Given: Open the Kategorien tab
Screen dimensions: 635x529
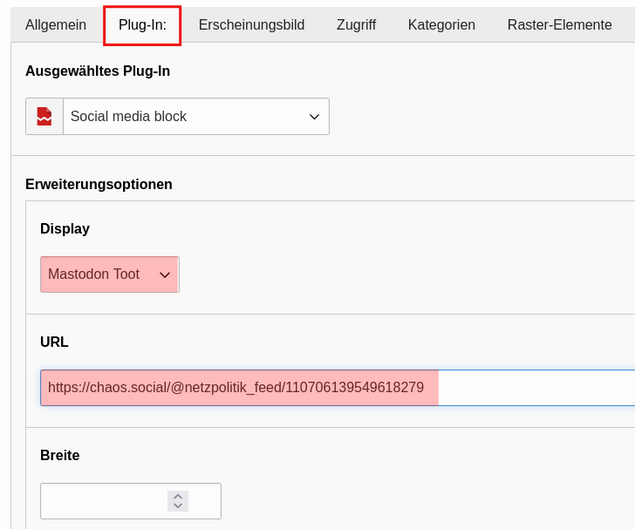Looking at the screenshot, I should click(x=441, y=24).
